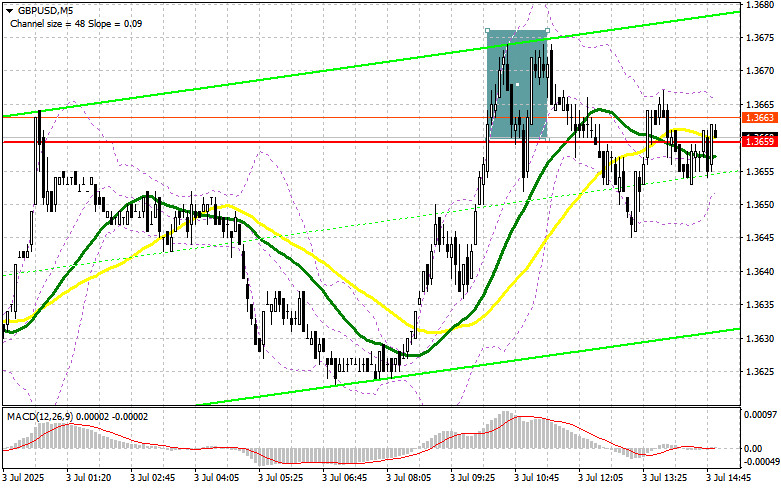
Task: Click the orange 1.3663 price tag
Action: click(760, 118)
